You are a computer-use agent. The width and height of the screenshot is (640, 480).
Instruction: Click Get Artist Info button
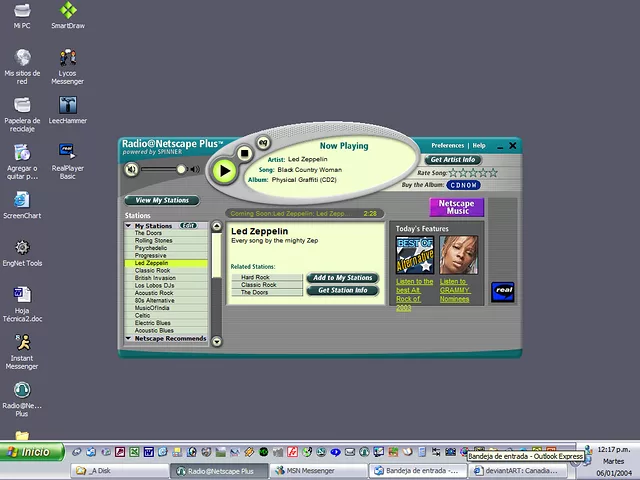coord(453,160)
